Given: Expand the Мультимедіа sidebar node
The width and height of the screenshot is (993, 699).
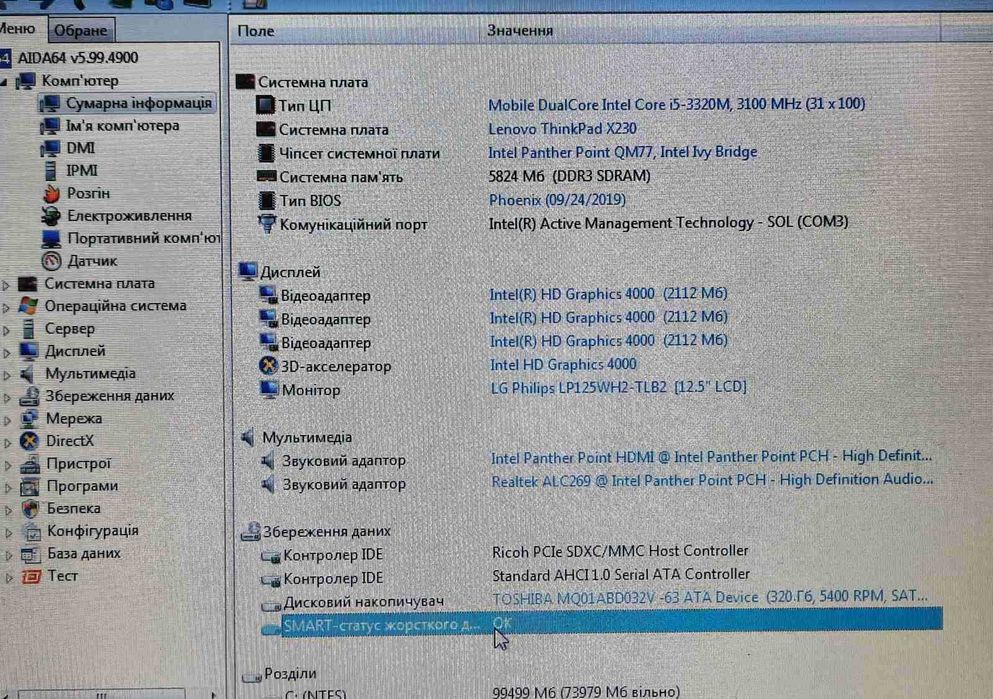Looking at the screenshot, I should click(7, 375).
